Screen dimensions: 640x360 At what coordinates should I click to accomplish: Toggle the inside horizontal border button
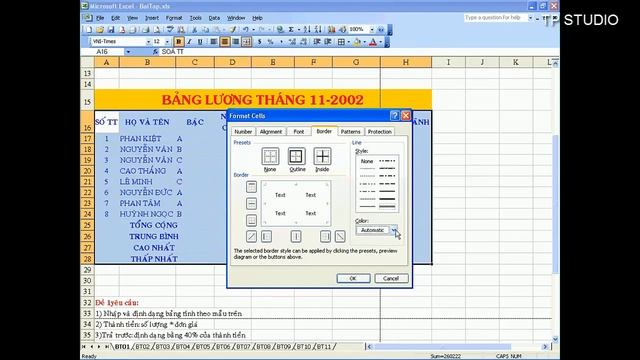(251, 203)
